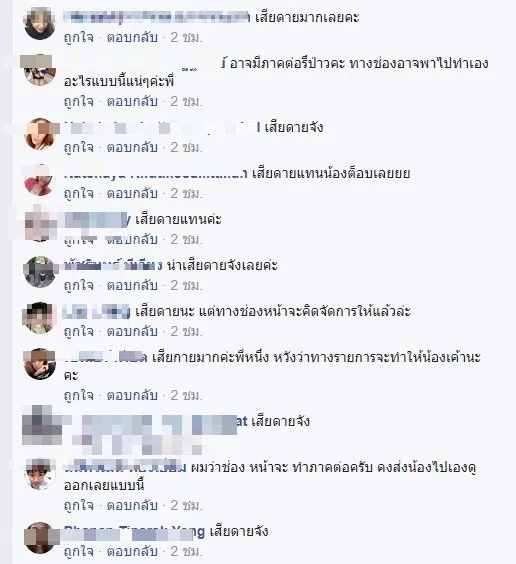
Task: Like the เสียดายแทนน้องต็อบเลยยย comment
Action: click(78, 194)
